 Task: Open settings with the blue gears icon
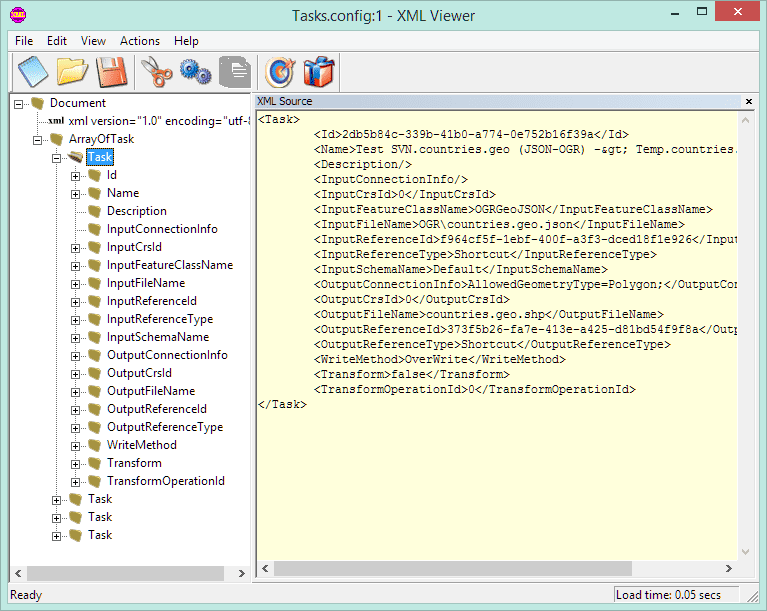click(x=196, y=72)
